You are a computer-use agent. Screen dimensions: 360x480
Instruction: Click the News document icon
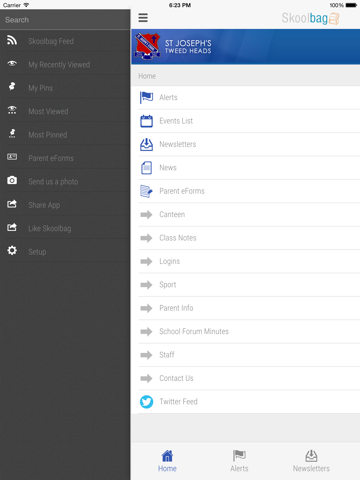point(146,168)
